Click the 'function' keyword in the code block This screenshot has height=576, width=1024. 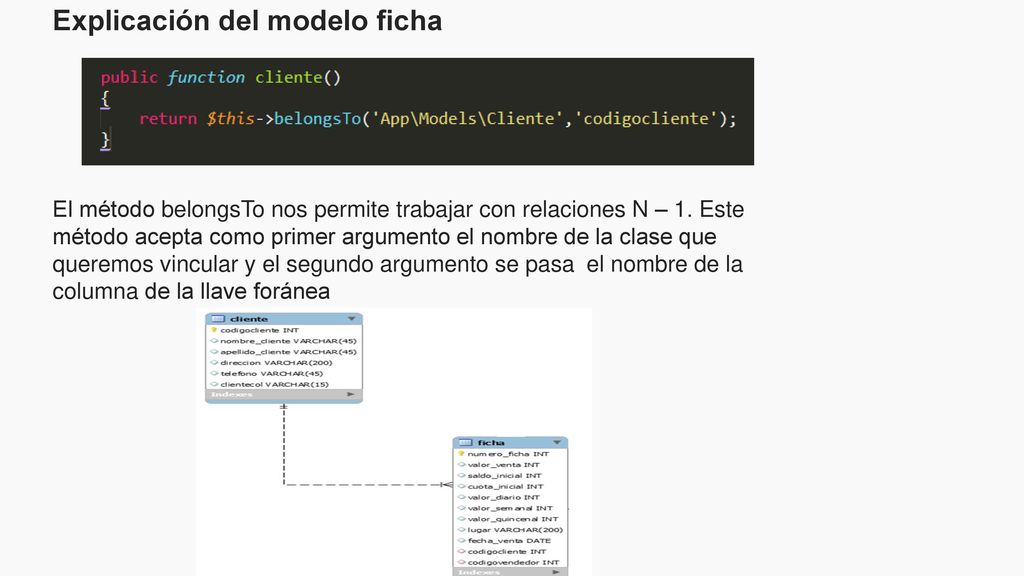tap(206, 77)
